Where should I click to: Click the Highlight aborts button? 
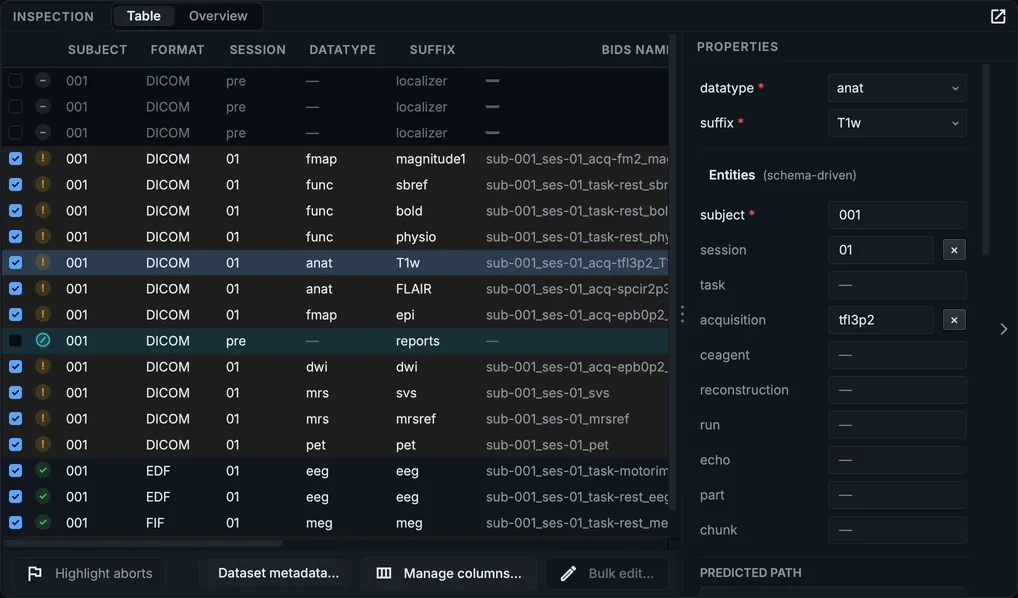pyautogui.click(x=90, y=573)
